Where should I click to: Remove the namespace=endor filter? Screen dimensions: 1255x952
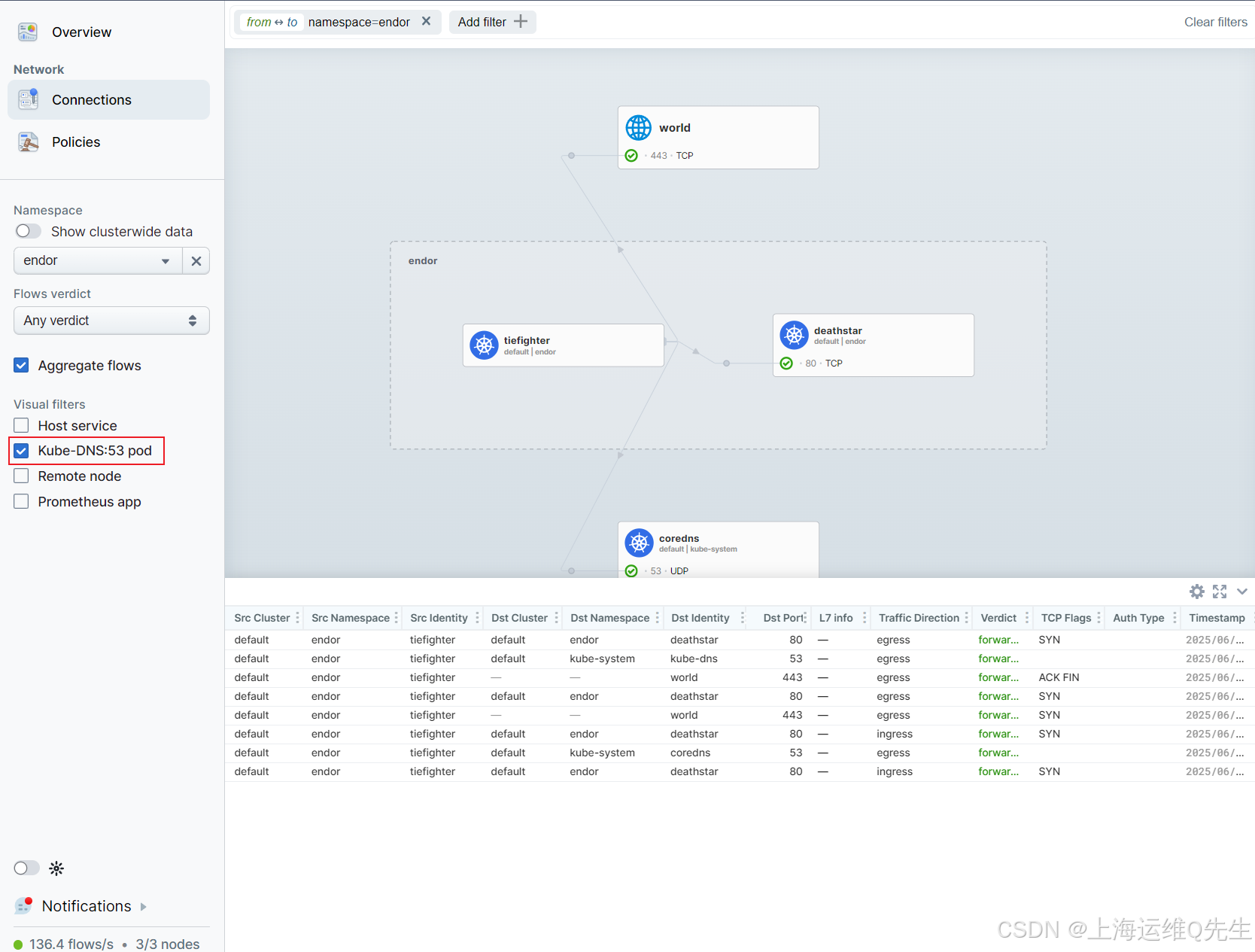pyautogui.click(x=426, y=21)
